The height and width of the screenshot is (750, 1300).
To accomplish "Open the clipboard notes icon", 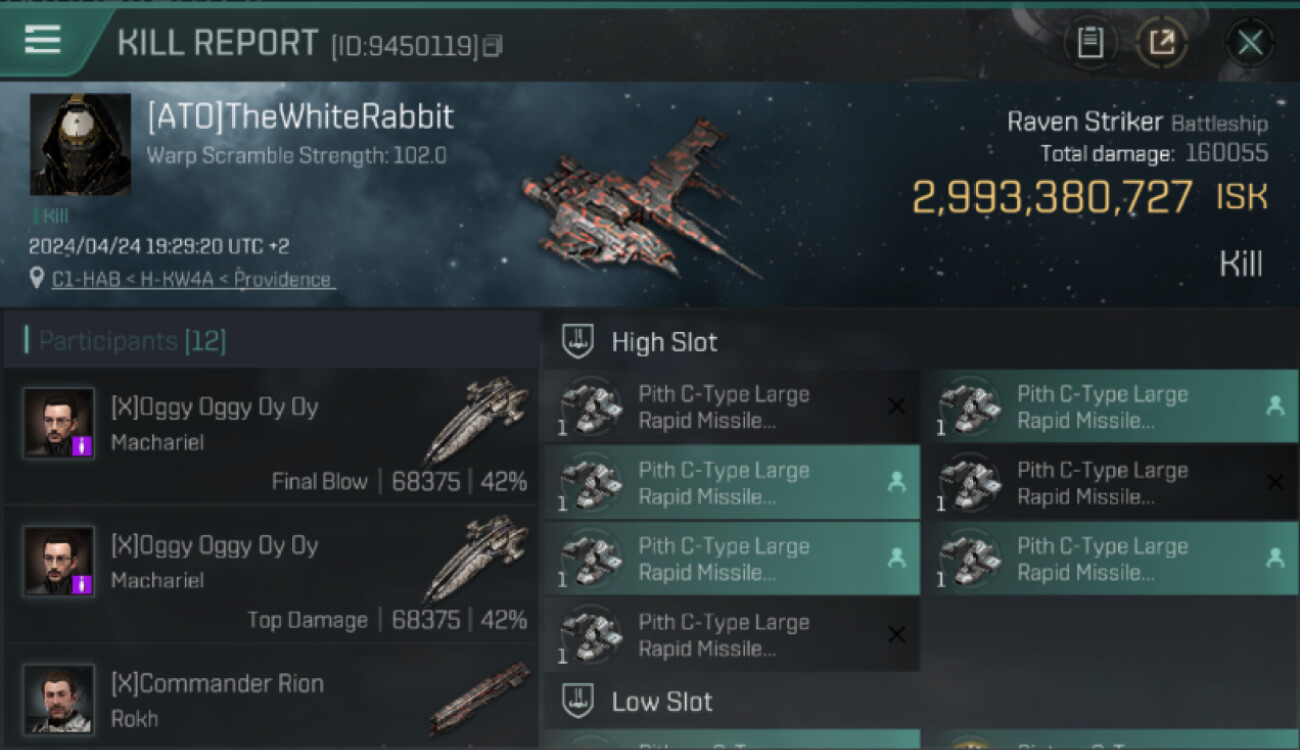I will [x=1089, y=43].
